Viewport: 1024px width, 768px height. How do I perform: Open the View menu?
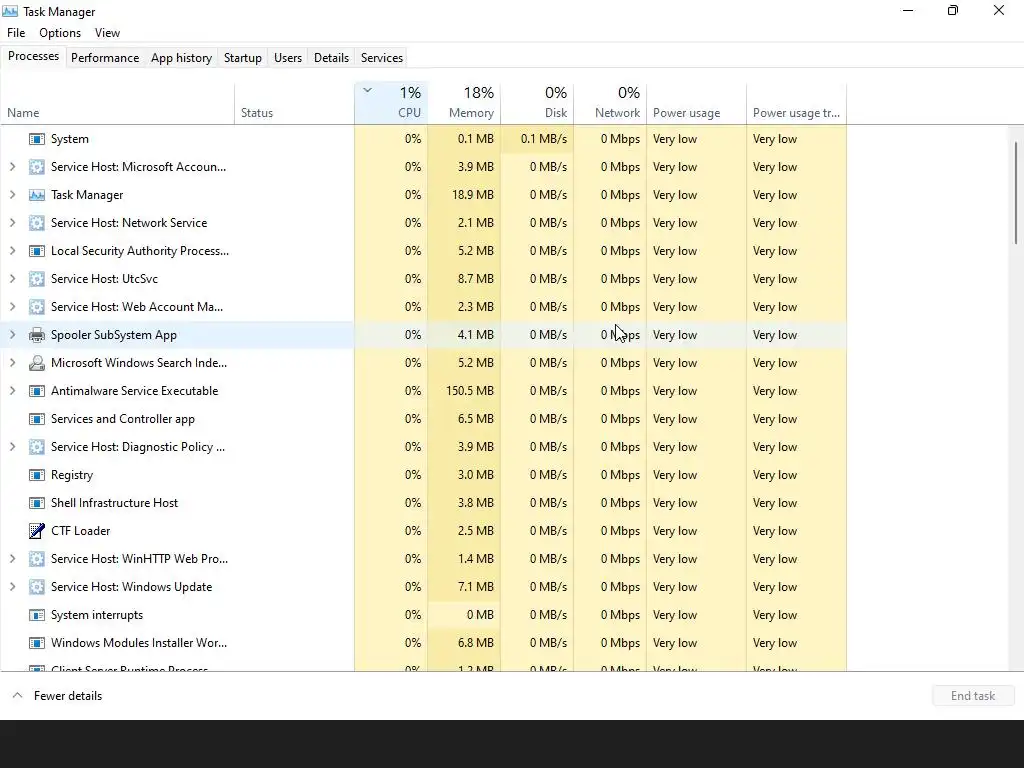click(x=107, y=33)
